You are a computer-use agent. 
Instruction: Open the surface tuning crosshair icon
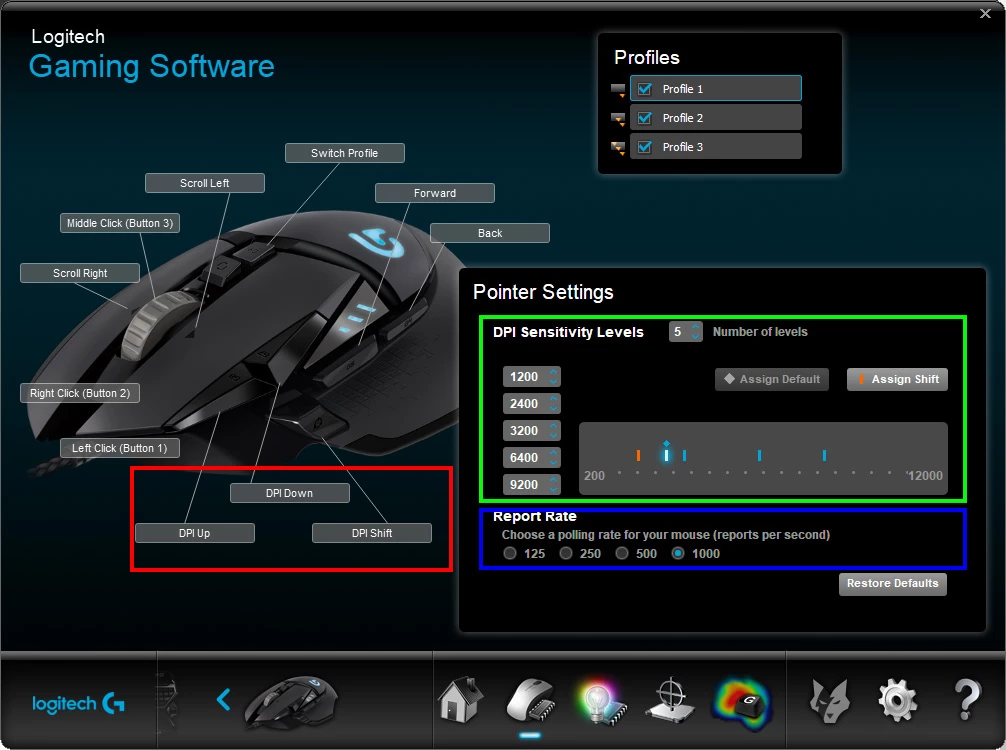click(671, 701)
